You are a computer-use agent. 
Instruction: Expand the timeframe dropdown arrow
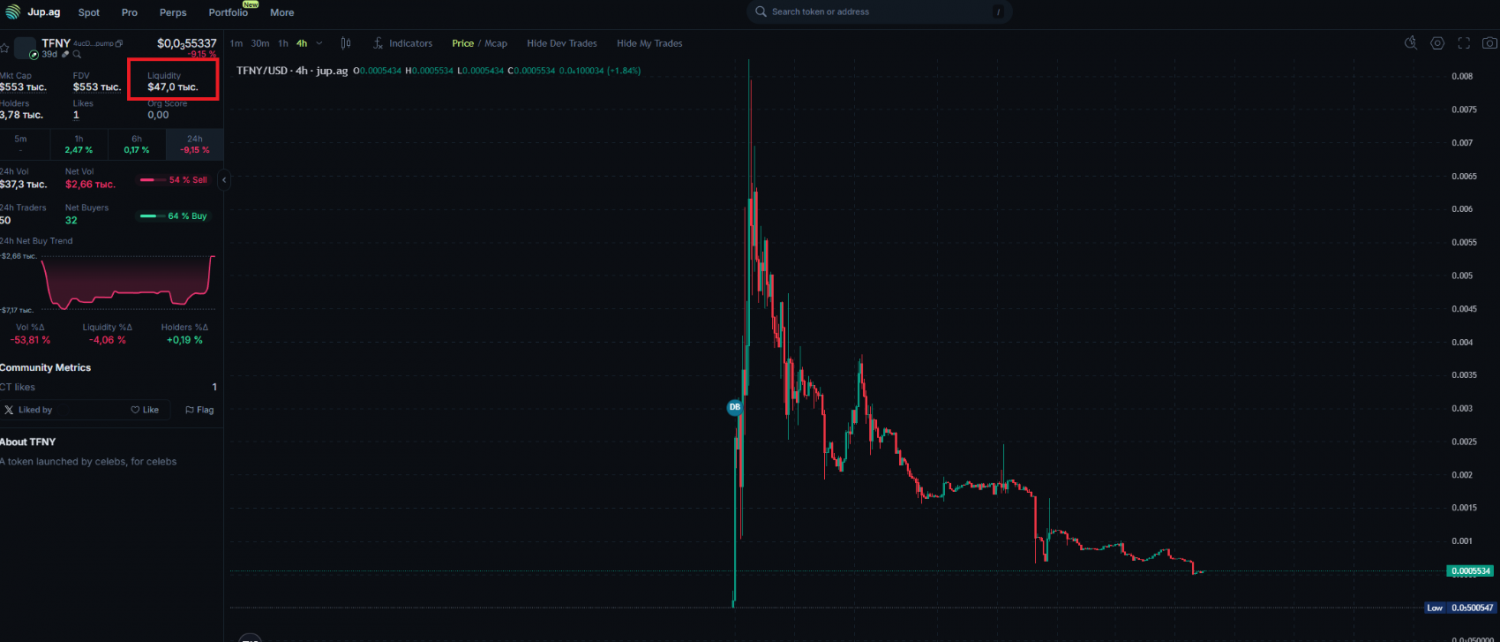click(318, 43)
